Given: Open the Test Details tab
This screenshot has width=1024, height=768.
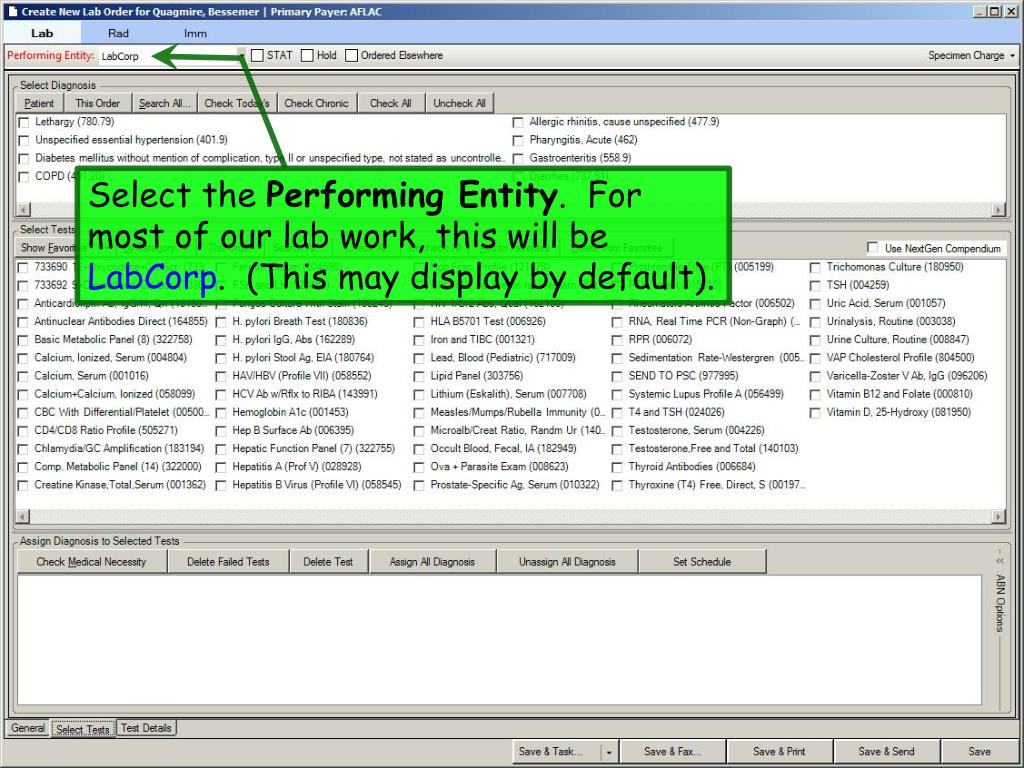Looking at the screenshot, I should [x=146, y=728].
